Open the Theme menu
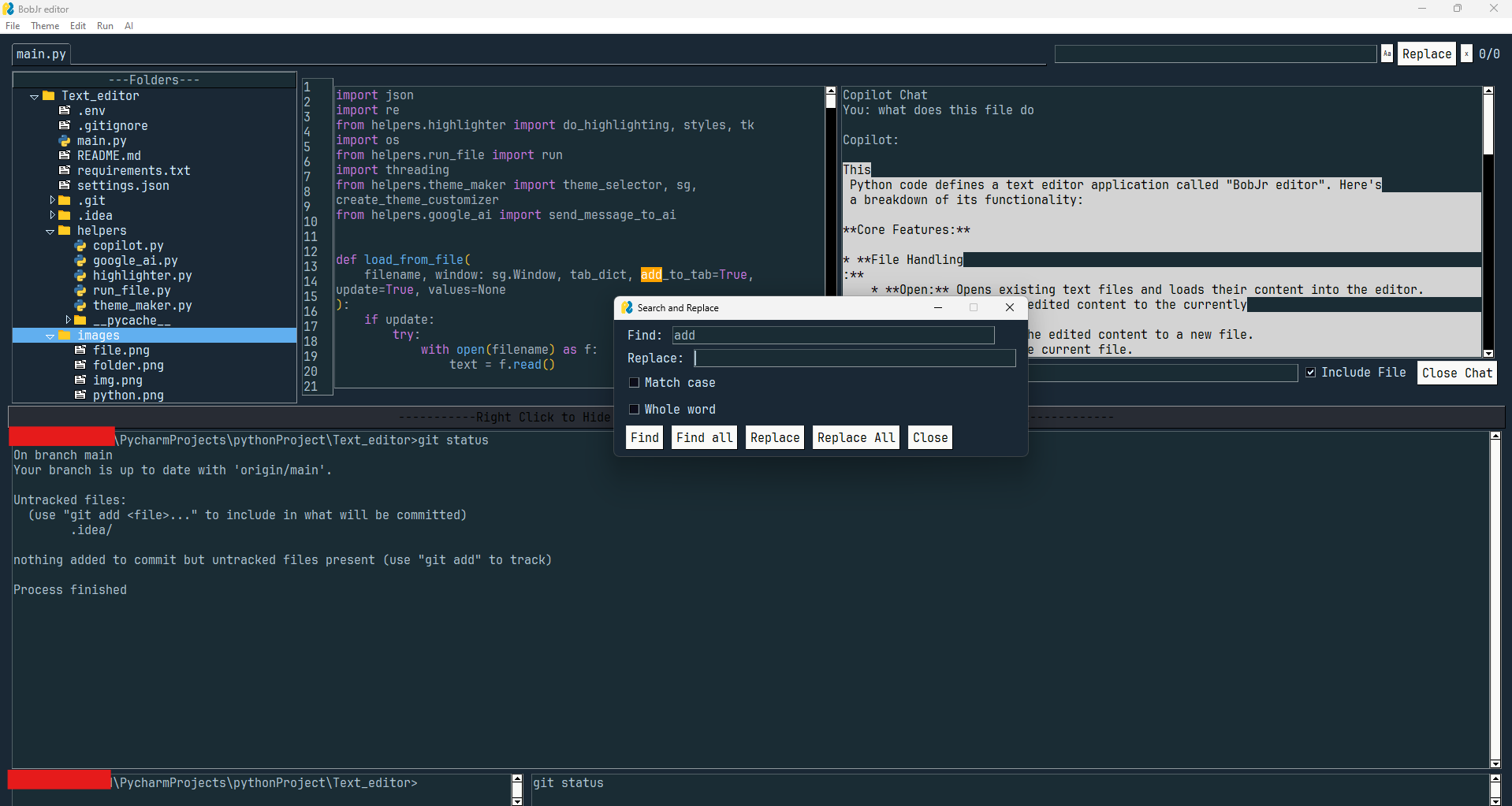Image resolution: width=1512 pixels, height=806 pixels. pyautogui.click(x=44, y=25)
